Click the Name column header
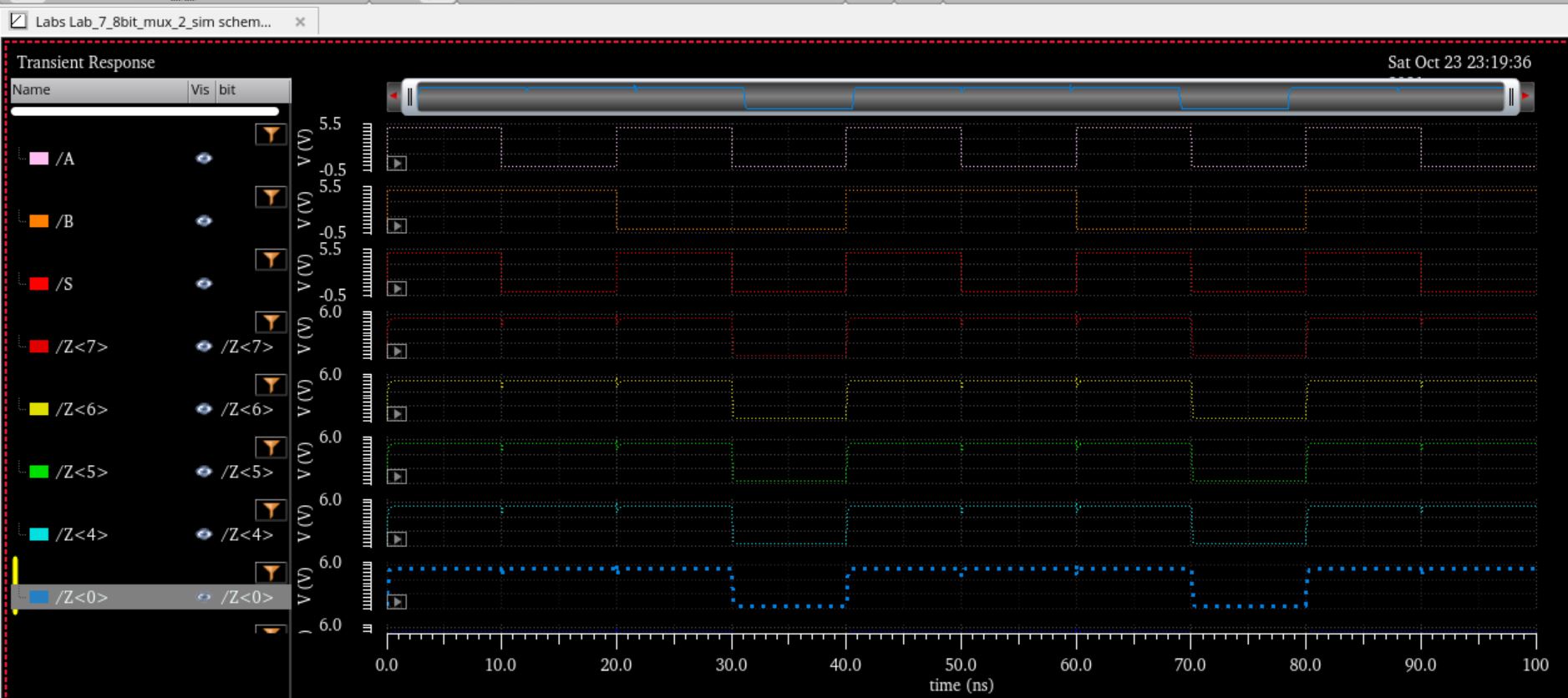Image resolution: width=1568 pixels, height=698 pixels. 100,90
